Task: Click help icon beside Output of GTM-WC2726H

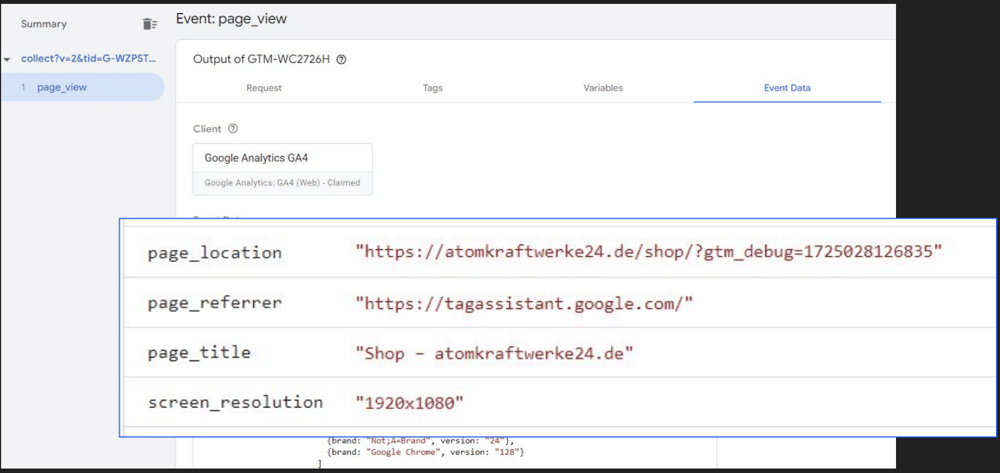Action: tap(342, 60)
